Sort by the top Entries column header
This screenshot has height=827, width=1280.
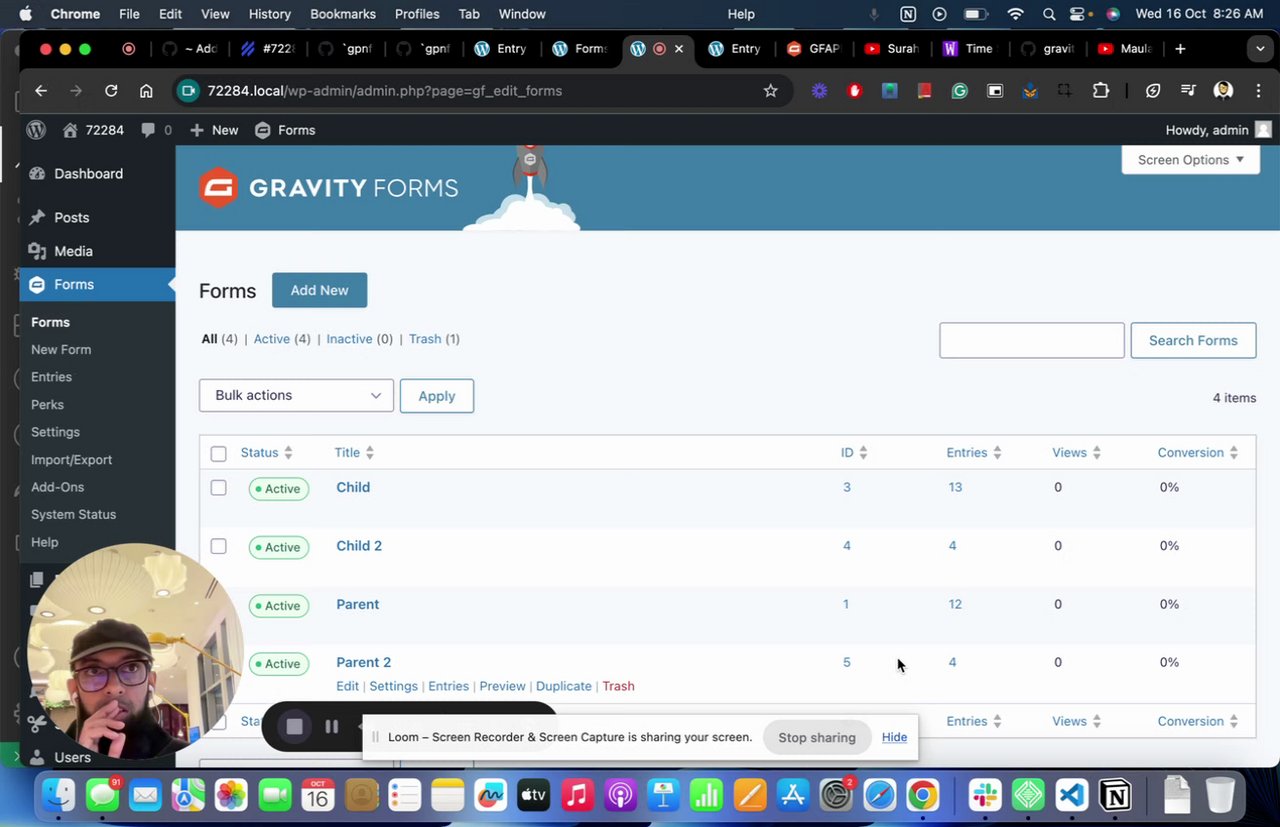pos(974,453)
